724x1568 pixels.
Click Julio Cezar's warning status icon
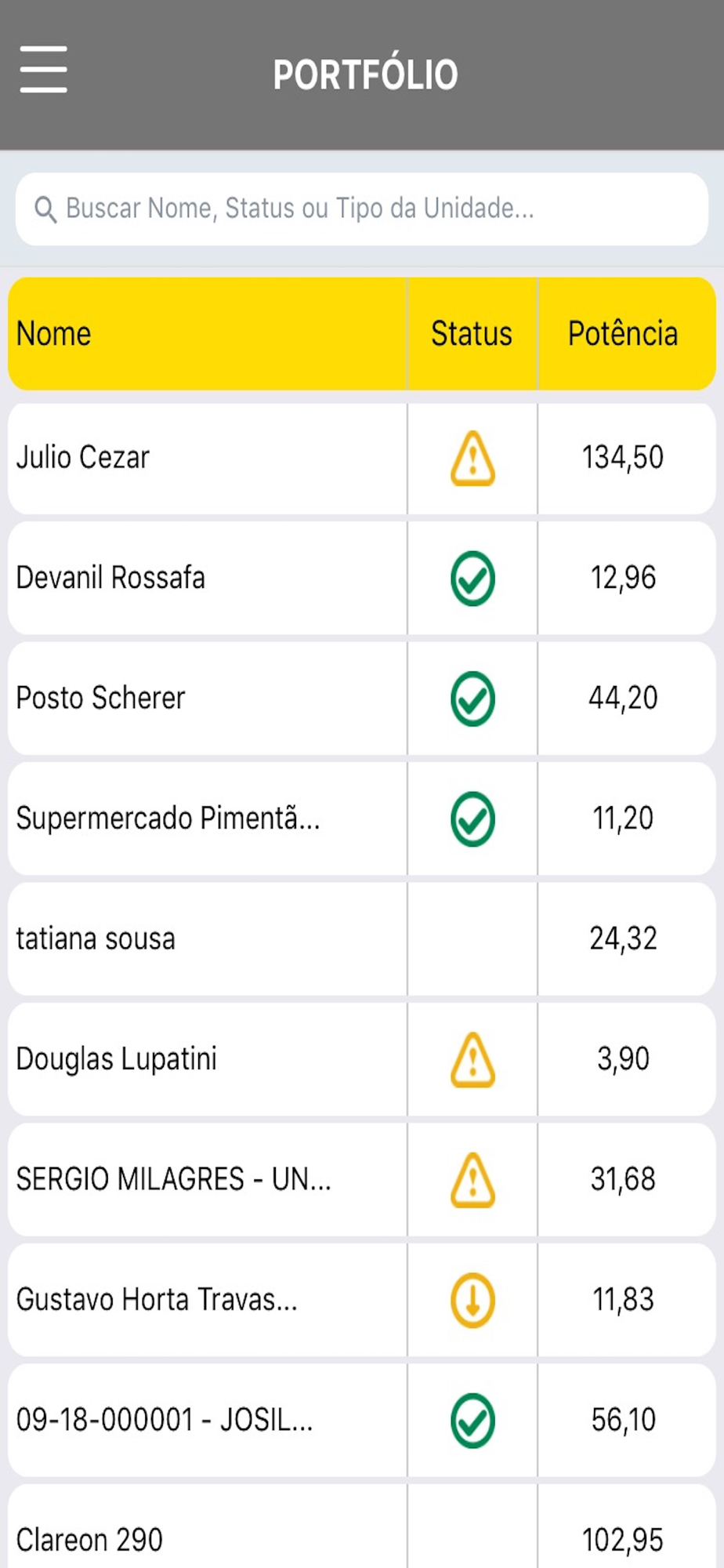coord(472,459)
